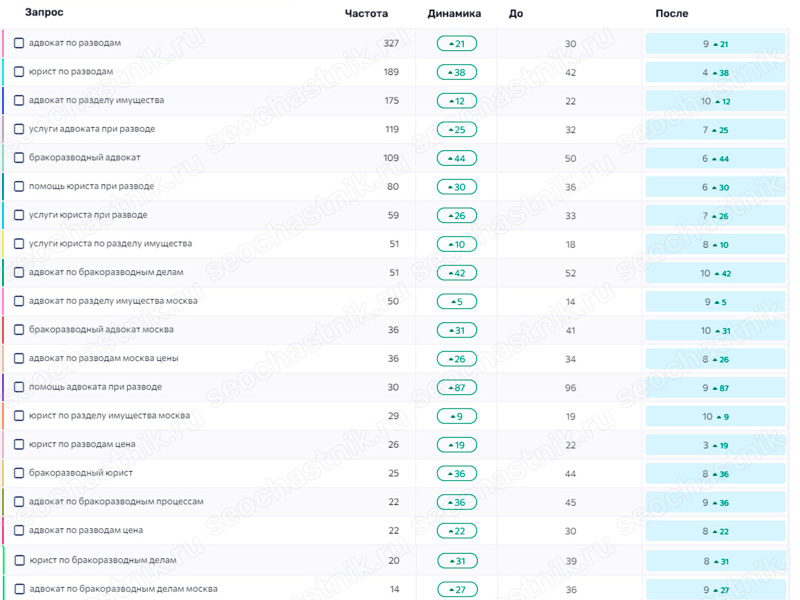The height and width of the screenshot is (600, 800).
Task: Select the ▲5 dynamics pill
Action: click(457, 302)
